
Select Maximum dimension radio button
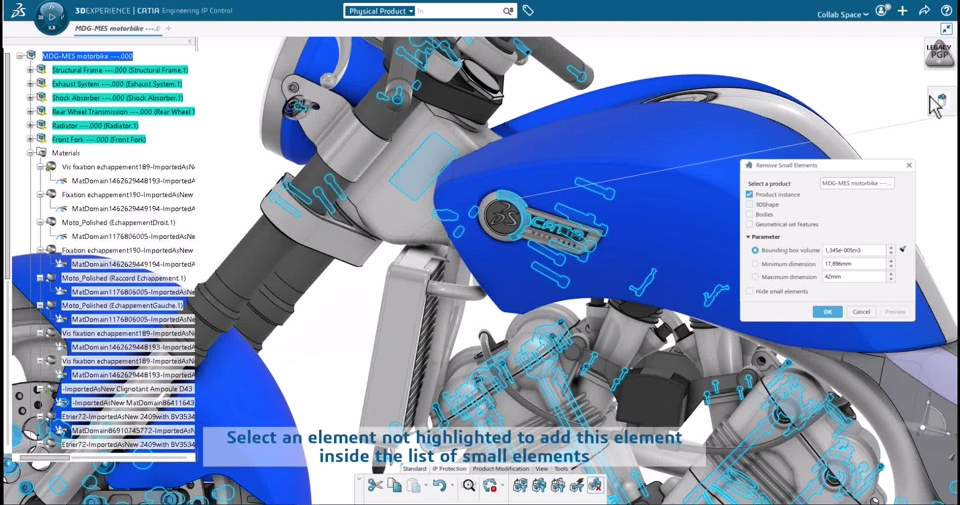pos(755,277)
